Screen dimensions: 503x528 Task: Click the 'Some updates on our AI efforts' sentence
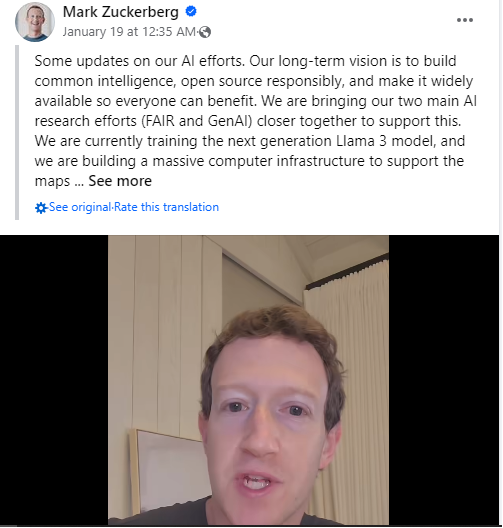click(139, 61)
